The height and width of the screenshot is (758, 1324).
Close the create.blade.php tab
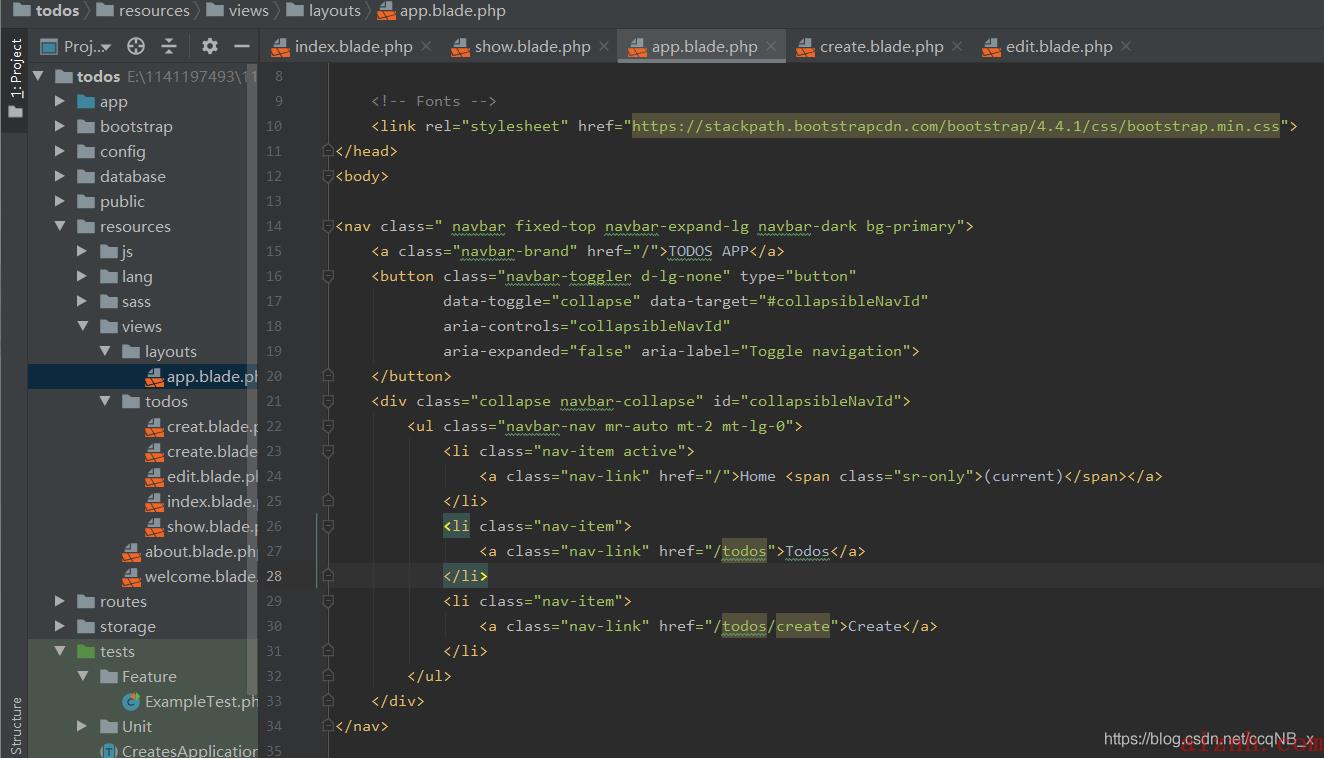(x=957, y=46)
